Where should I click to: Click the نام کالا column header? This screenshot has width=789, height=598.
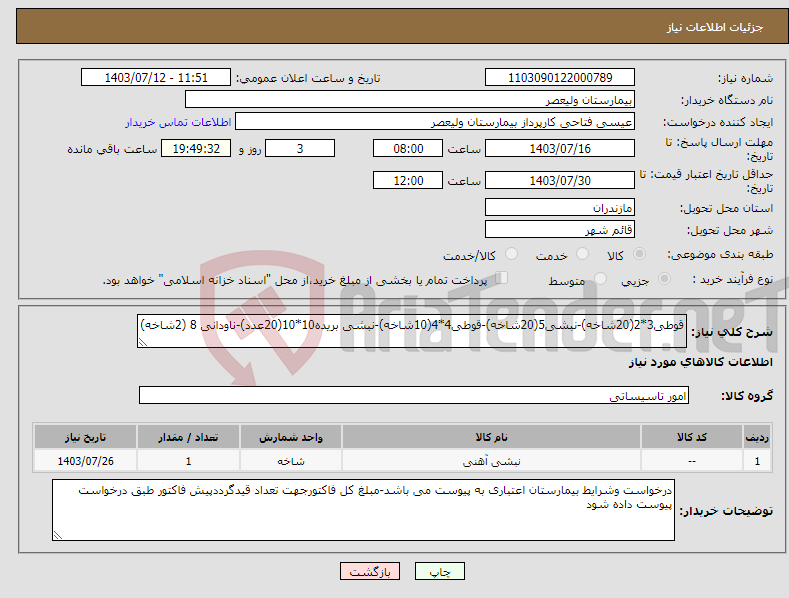click(491, 437)
